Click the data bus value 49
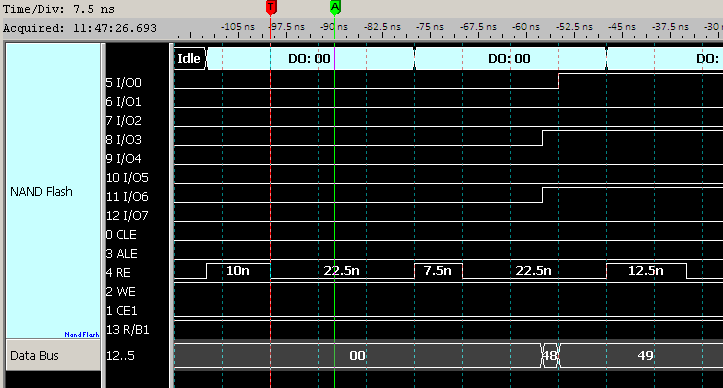 645,356
